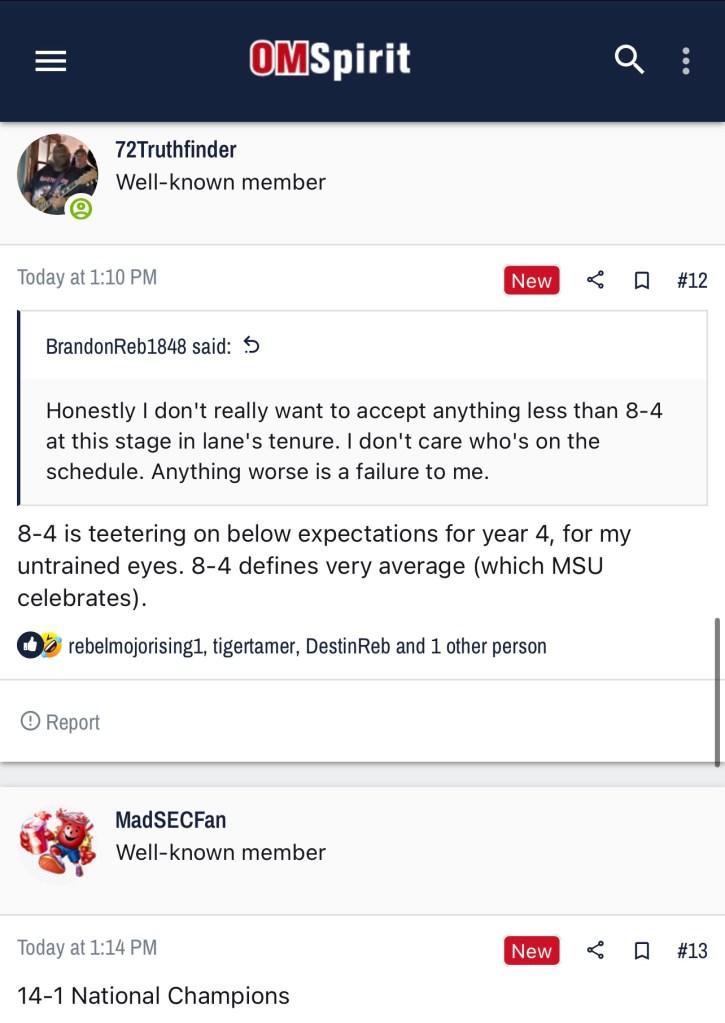
Task: Open 72Truthfinder's profile name link
Action: pos(176,150)
